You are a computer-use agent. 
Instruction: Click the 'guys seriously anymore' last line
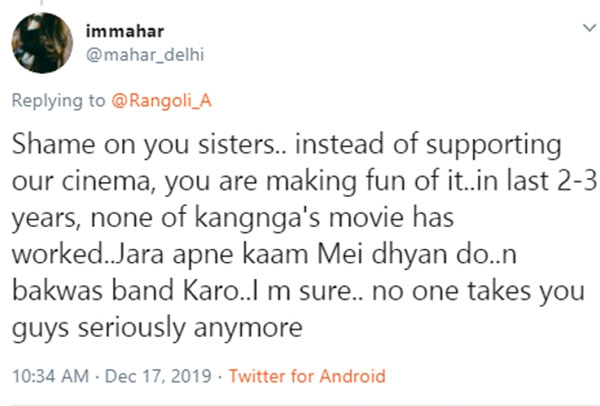(157, 328)
